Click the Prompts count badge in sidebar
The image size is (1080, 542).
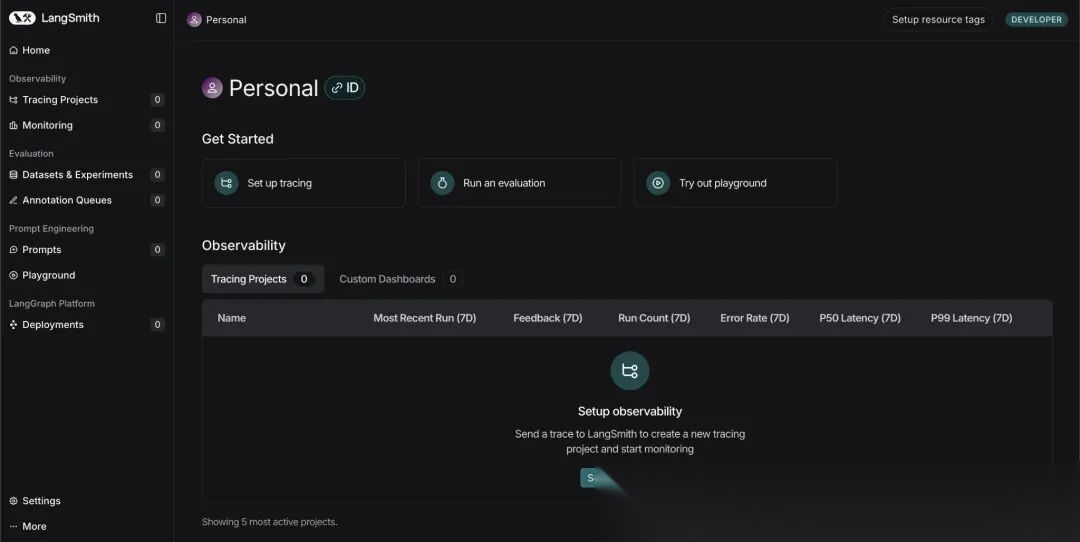[157, 250]
